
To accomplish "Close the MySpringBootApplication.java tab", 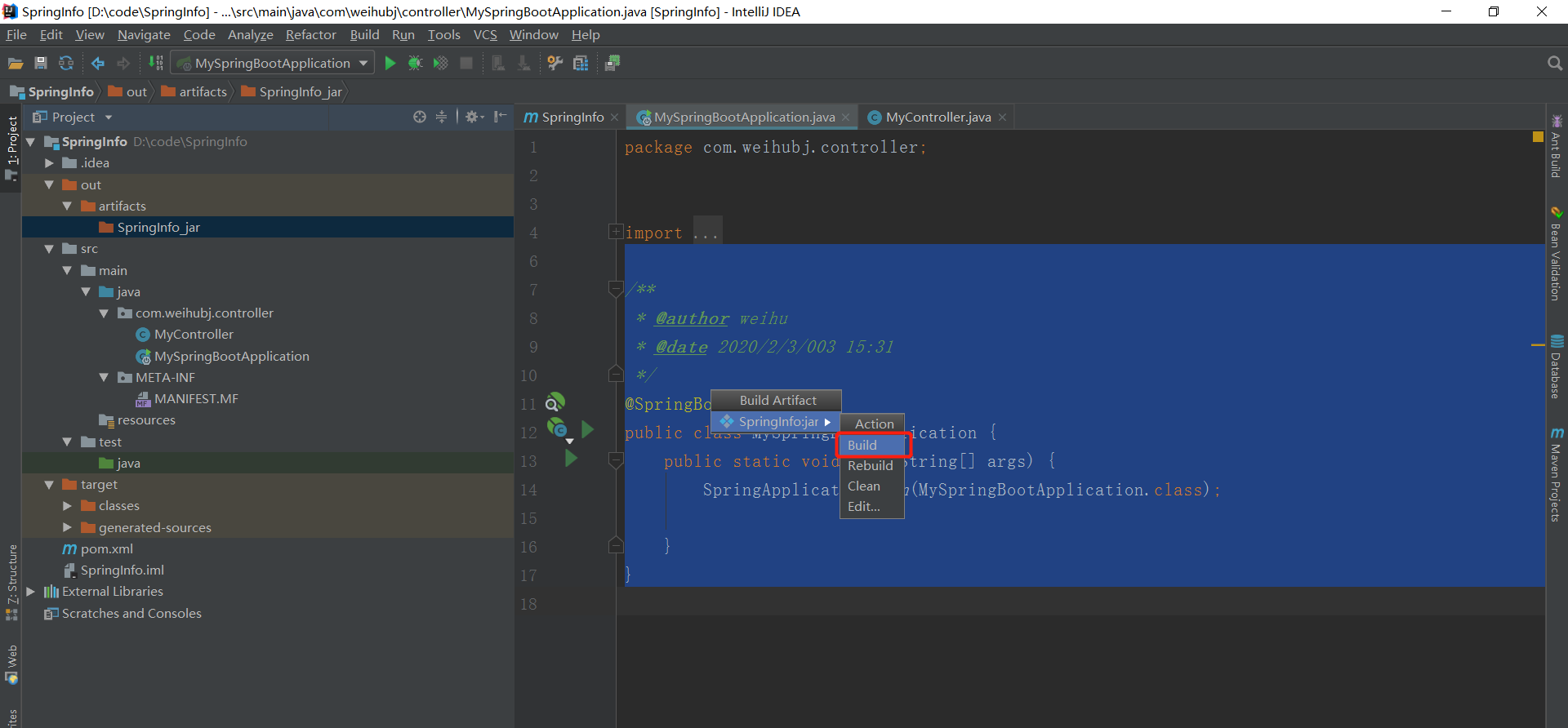I will [845, 118].
